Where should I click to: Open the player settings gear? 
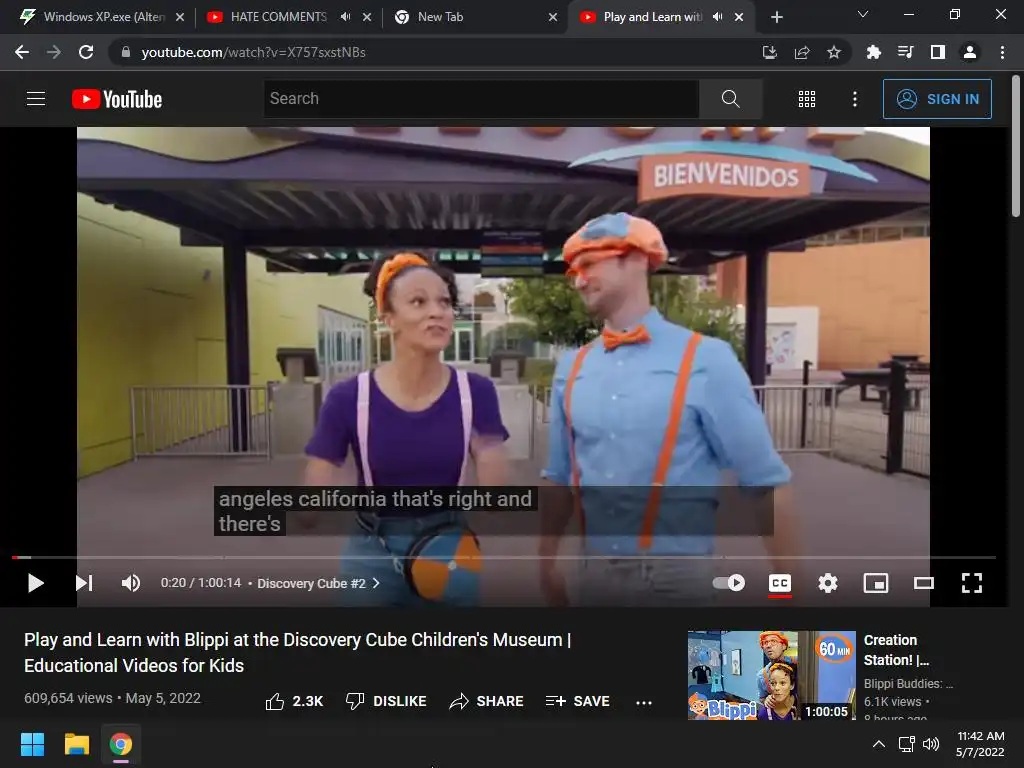827,583
